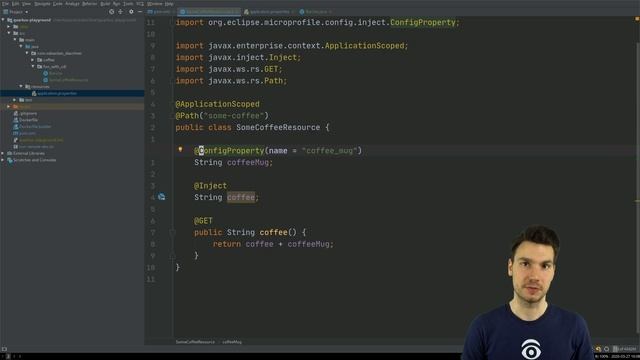The image size is (640, 360).
Task: Collapse the com.sebastian_daschner package
Action: (27, 53)
